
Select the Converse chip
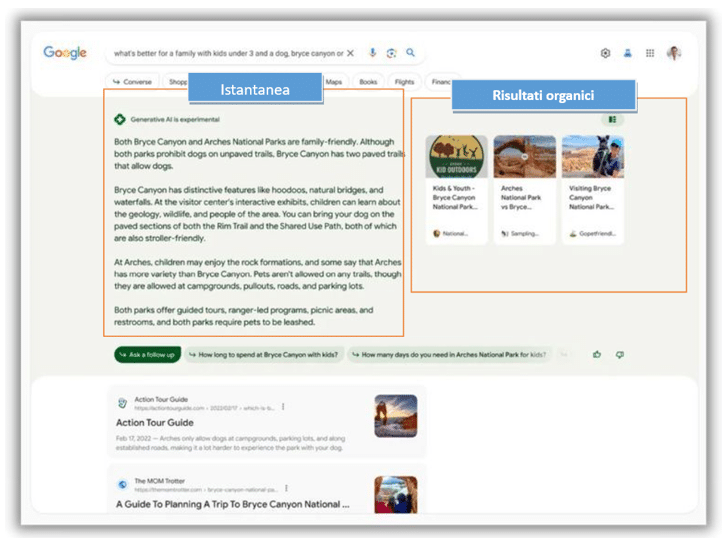[132, 82]
